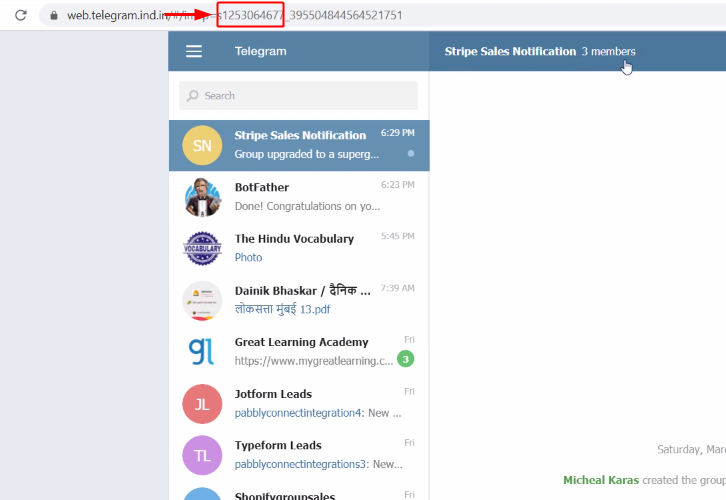This screenshot has width=726, height=500.
Task: Click the gl logo avatar
Action: pyautogui.click(x=202, y=352)
